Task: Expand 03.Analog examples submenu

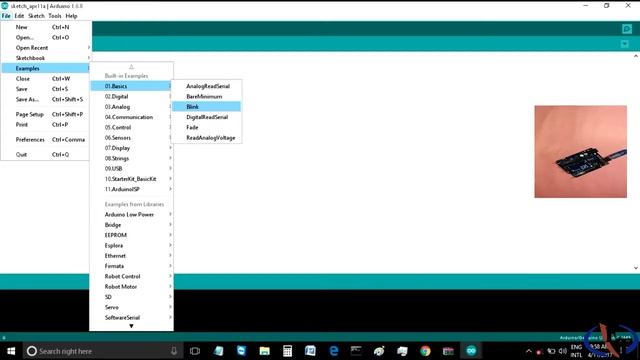Action: tap(131, 107)
